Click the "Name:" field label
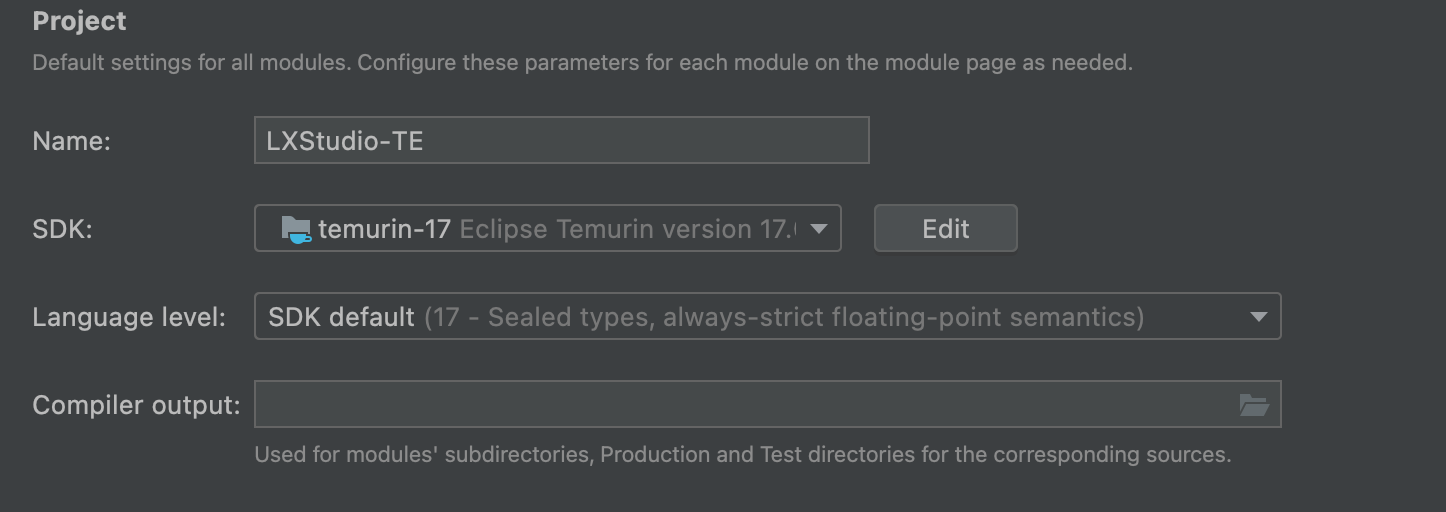This screenshot has width=1446, height=512. 71,141
